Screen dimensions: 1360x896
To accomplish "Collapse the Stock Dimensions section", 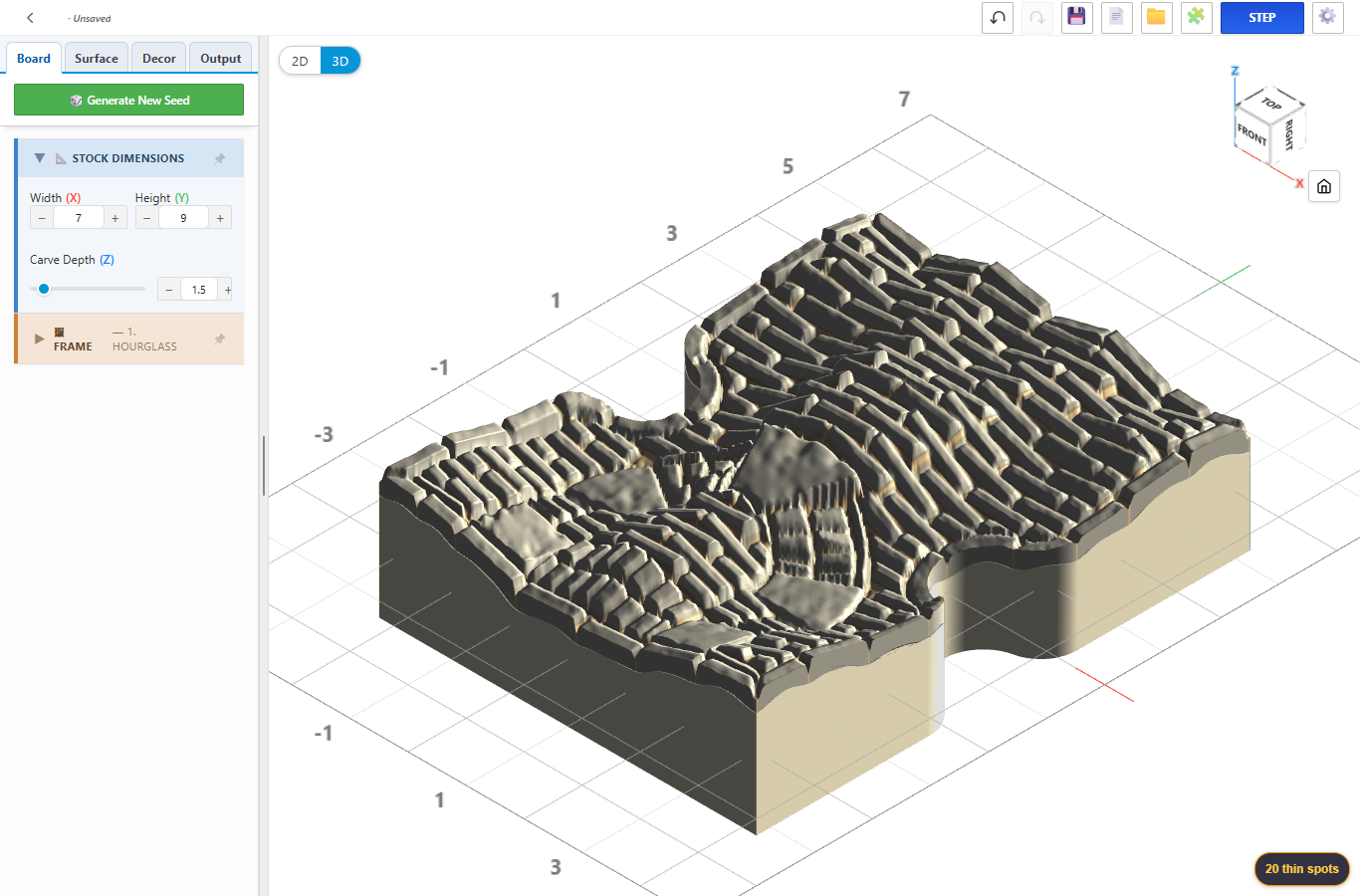I will [40, 158].
